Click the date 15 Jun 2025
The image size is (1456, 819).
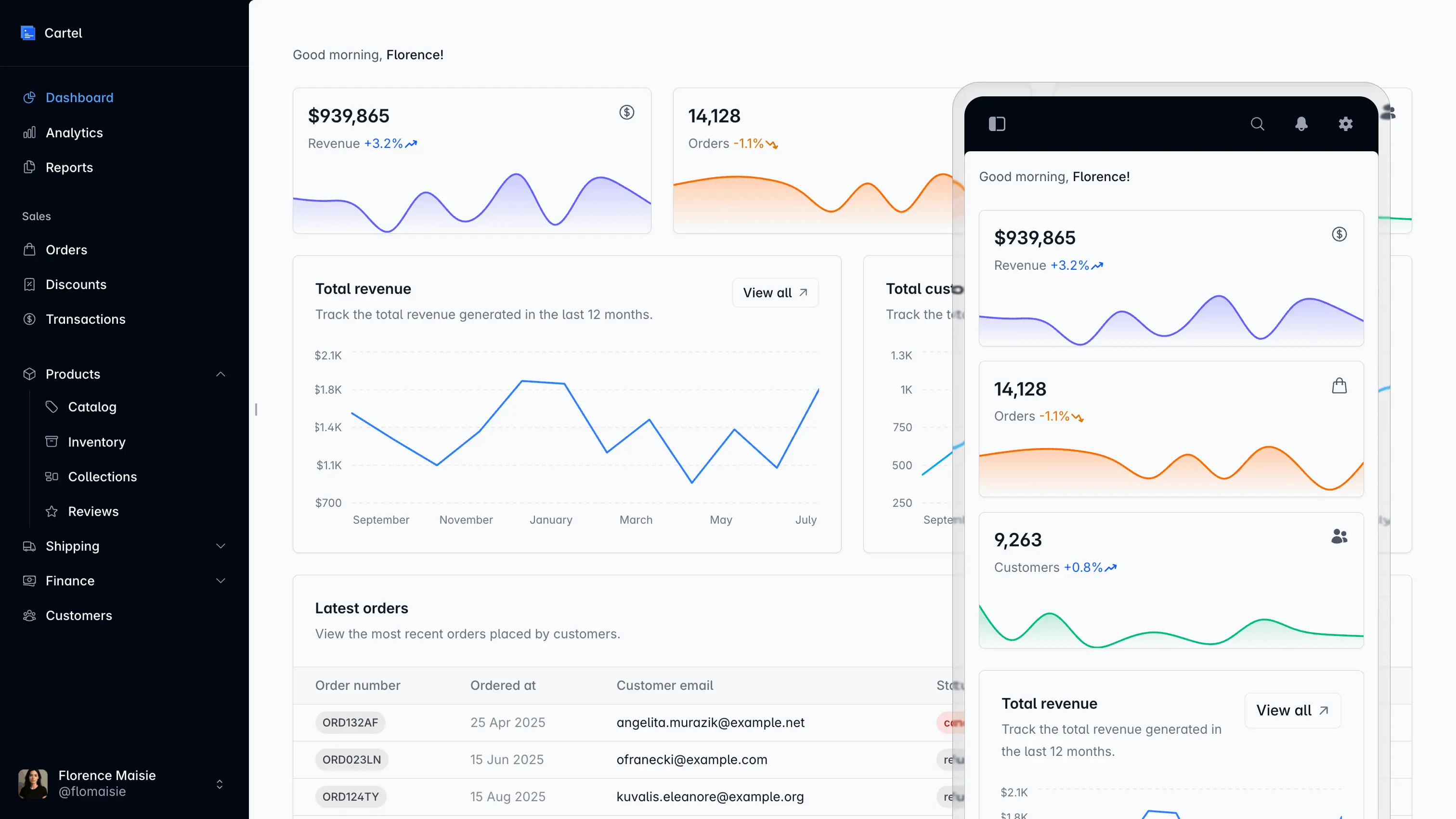(x=507, y=760)
